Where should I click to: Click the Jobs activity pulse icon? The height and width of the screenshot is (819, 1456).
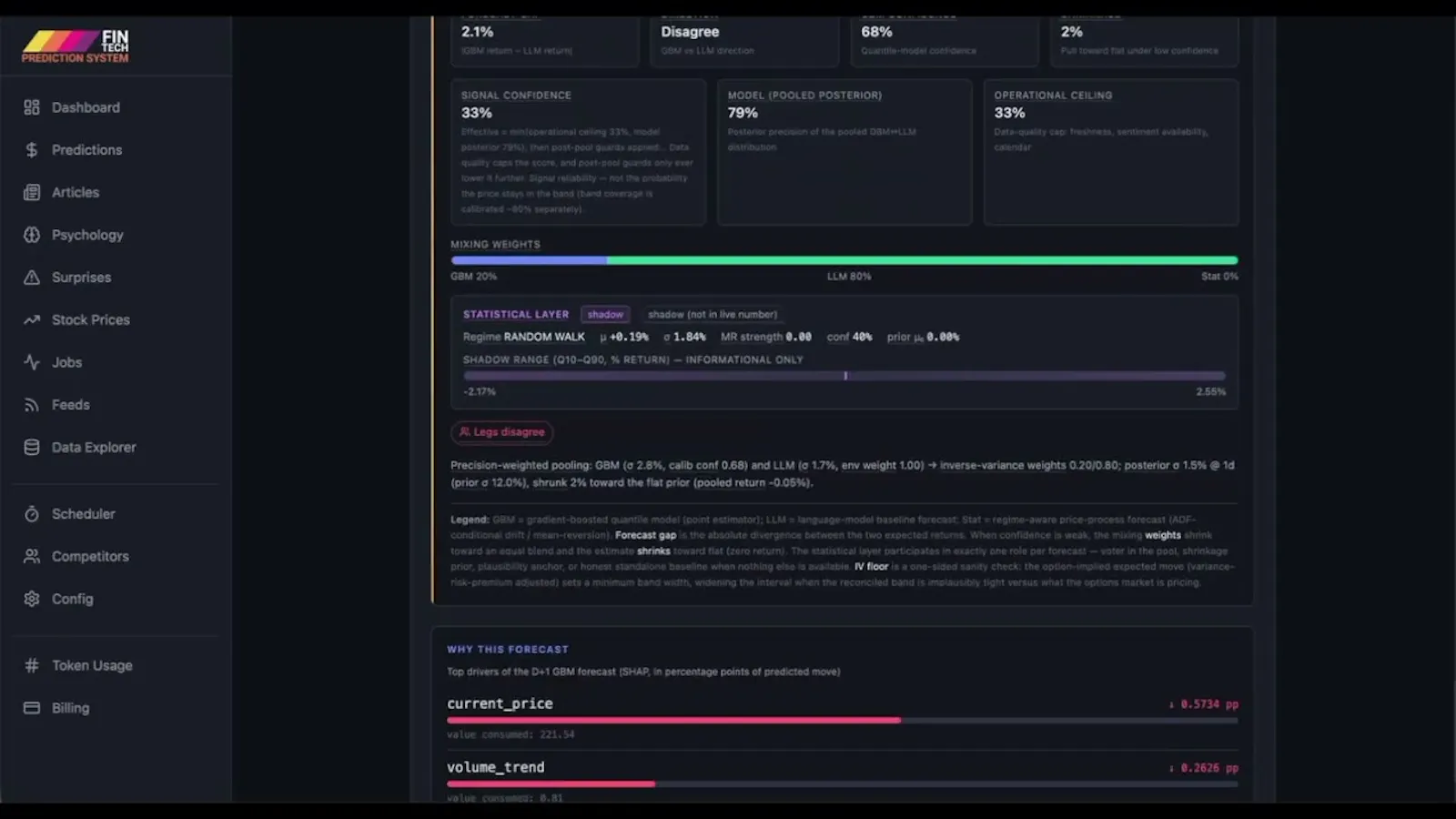point(32,362)
